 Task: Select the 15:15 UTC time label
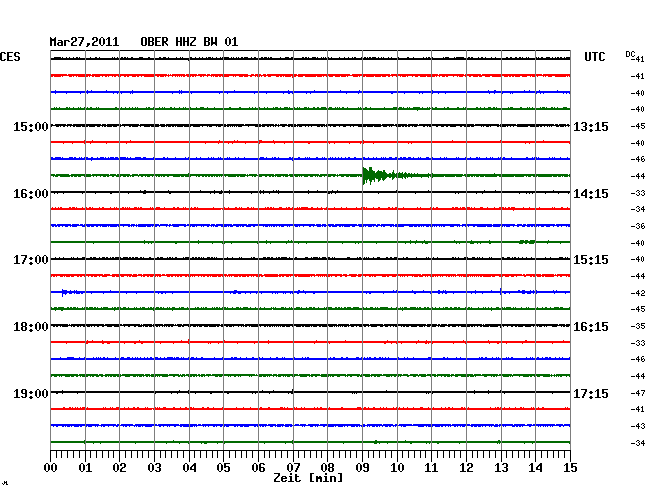tap(591, 260)
